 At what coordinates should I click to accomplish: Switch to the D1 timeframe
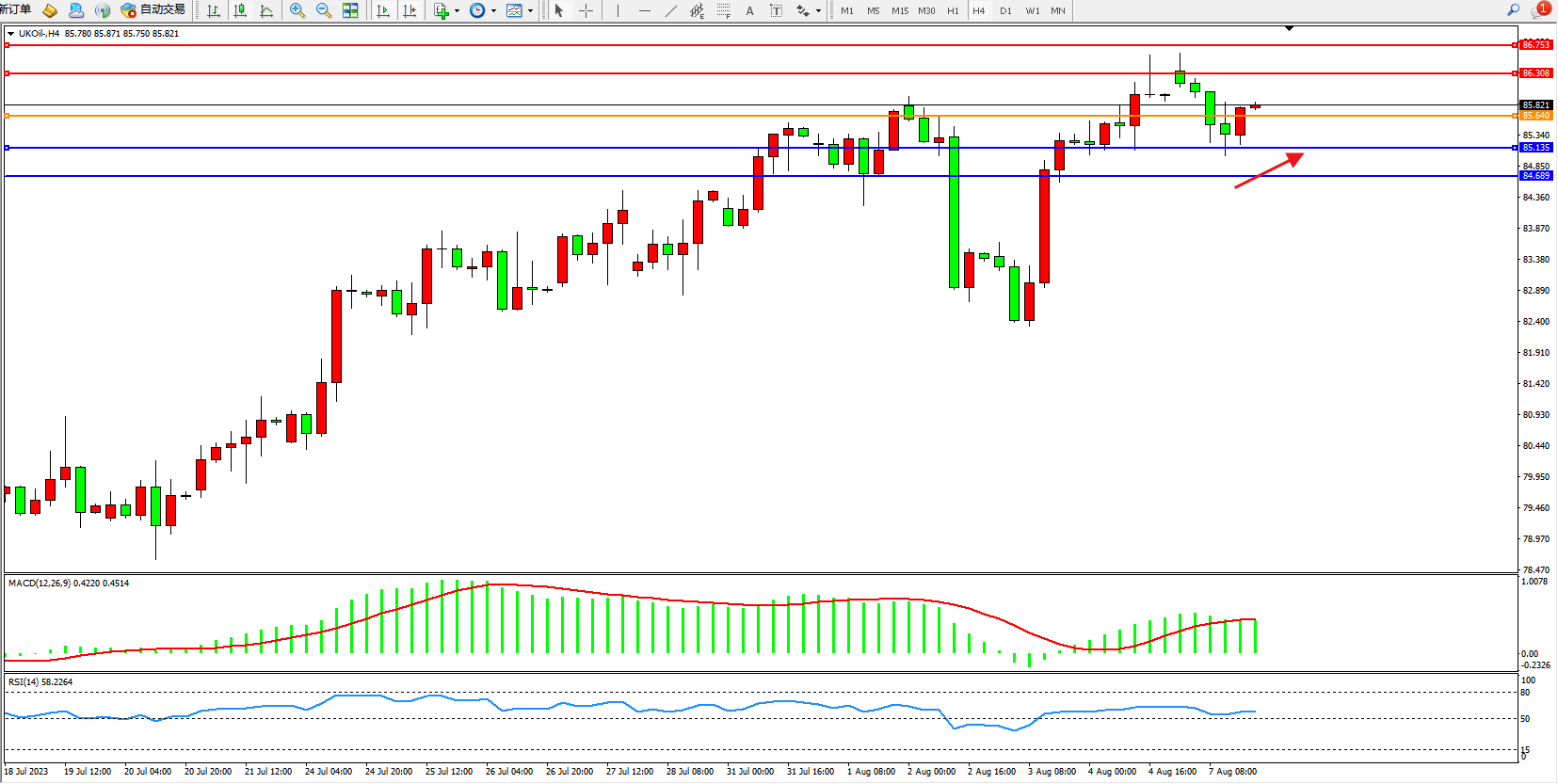(x=1005, y=10)
